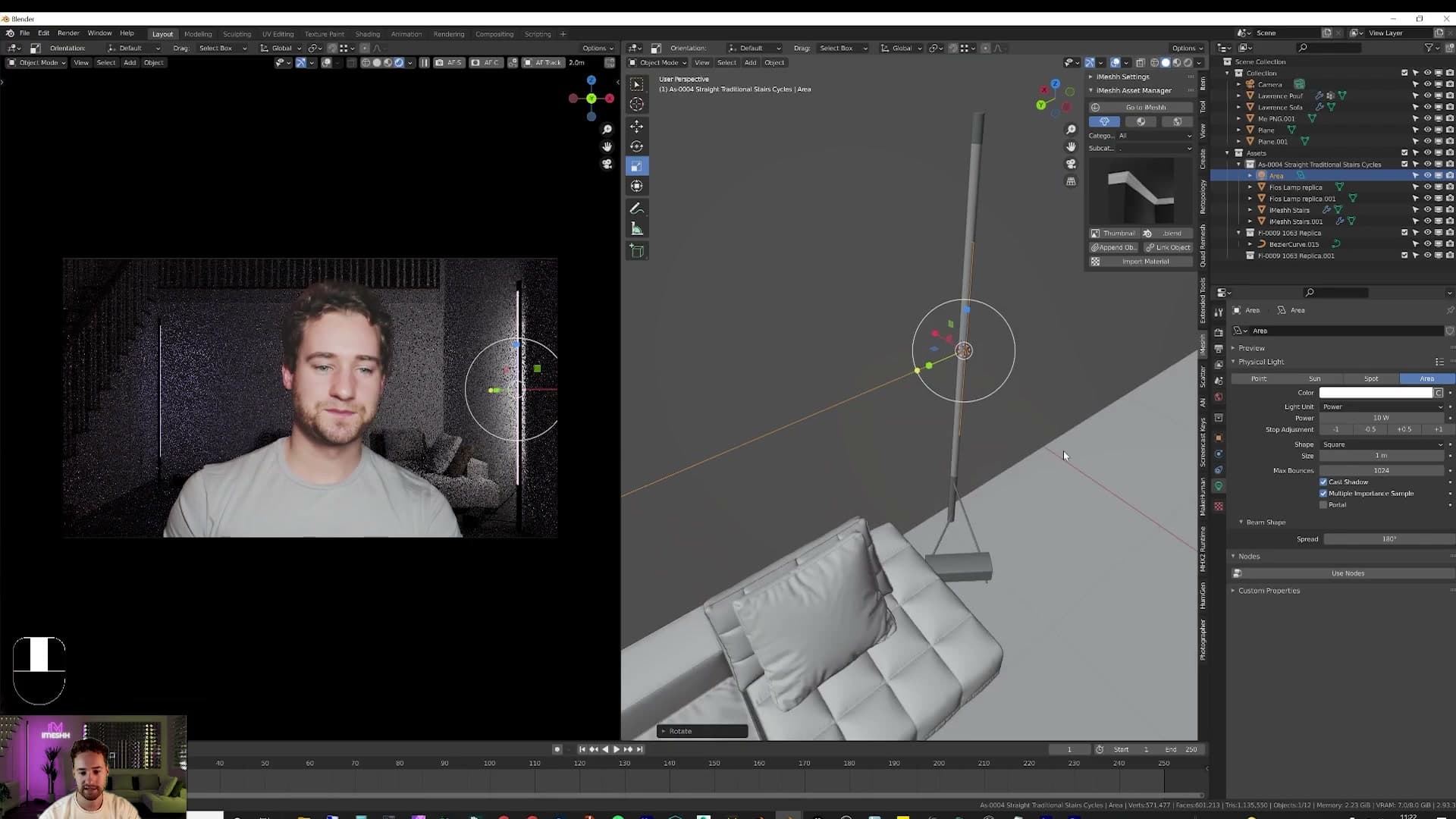Switch to the Compositing workspace tab
The width and height of the screenshot is (1456, 819).
pyautogui.click(x=494, y=34)
